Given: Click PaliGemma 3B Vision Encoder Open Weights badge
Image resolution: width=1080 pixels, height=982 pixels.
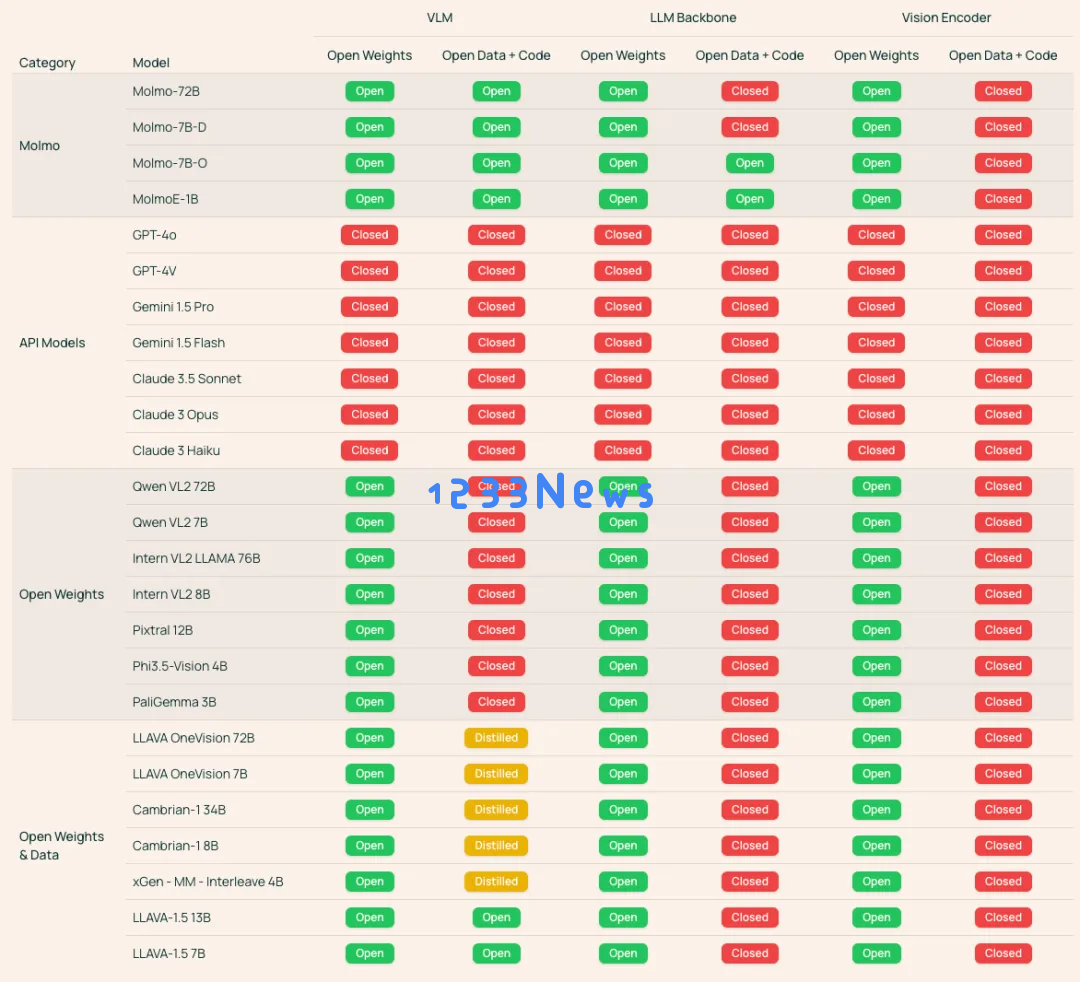Looking at the screenshot, I should [x=876, y=702].
